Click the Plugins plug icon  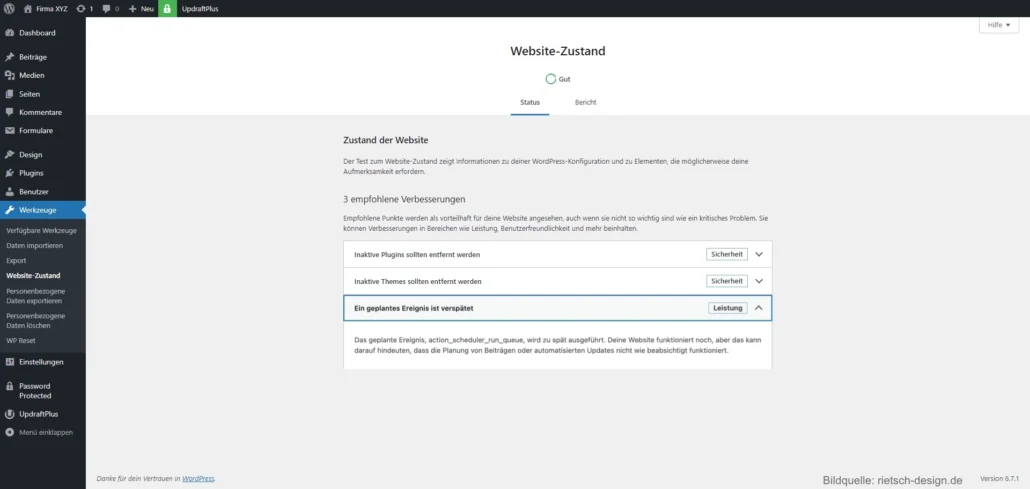pos(10,174)
